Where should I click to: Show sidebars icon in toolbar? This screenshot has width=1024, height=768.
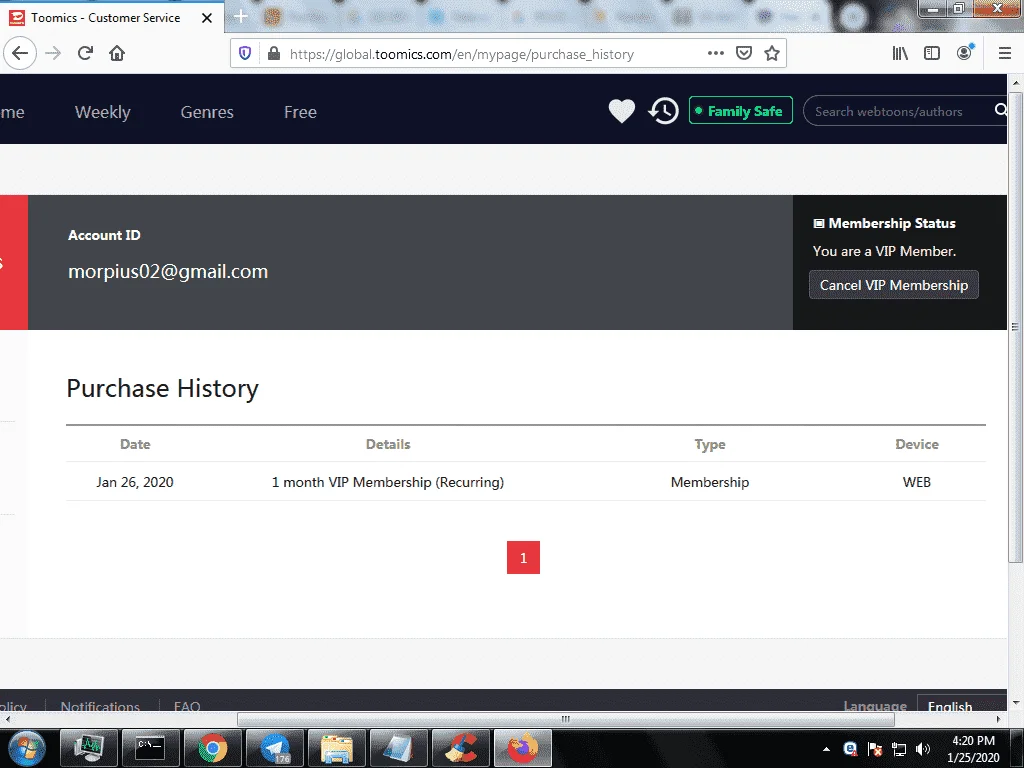932,54
